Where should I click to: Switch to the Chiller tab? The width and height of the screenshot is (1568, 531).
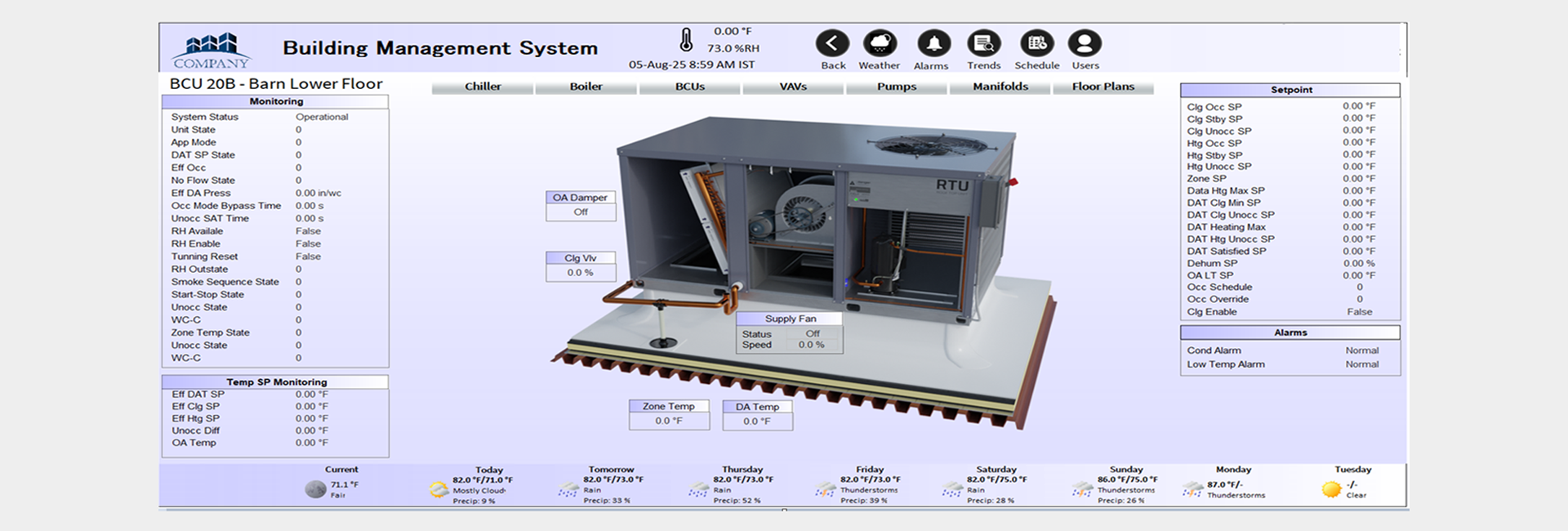(483, 87)
